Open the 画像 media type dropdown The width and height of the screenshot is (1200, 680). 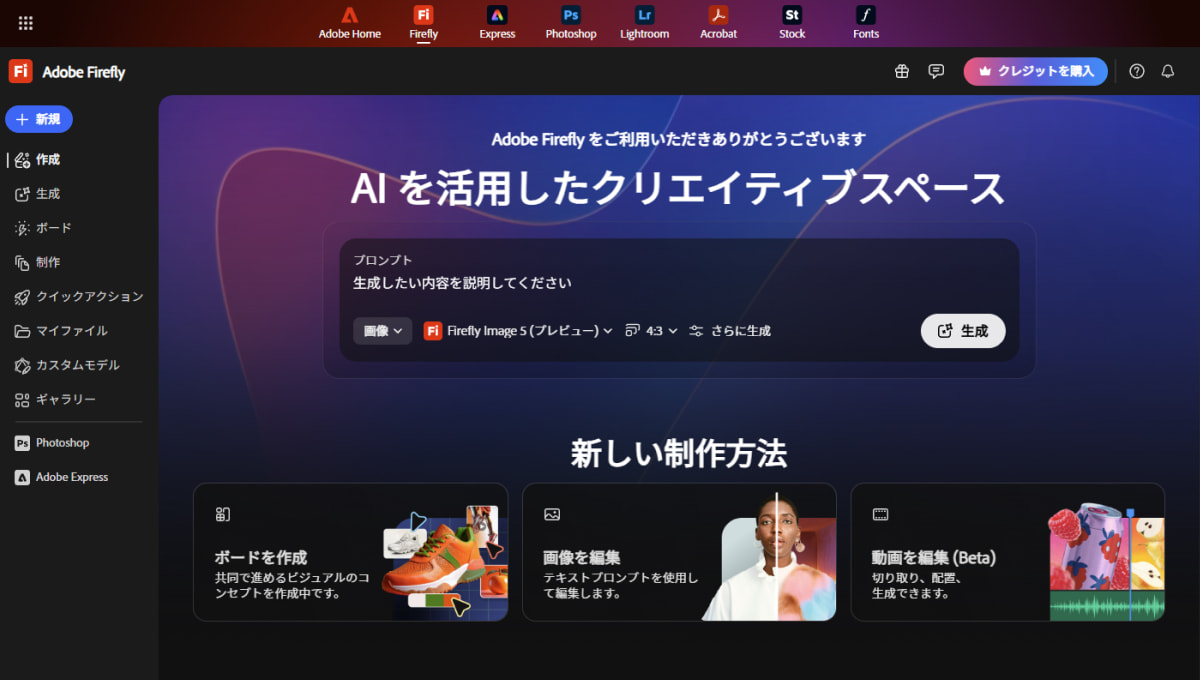[383, 330]
